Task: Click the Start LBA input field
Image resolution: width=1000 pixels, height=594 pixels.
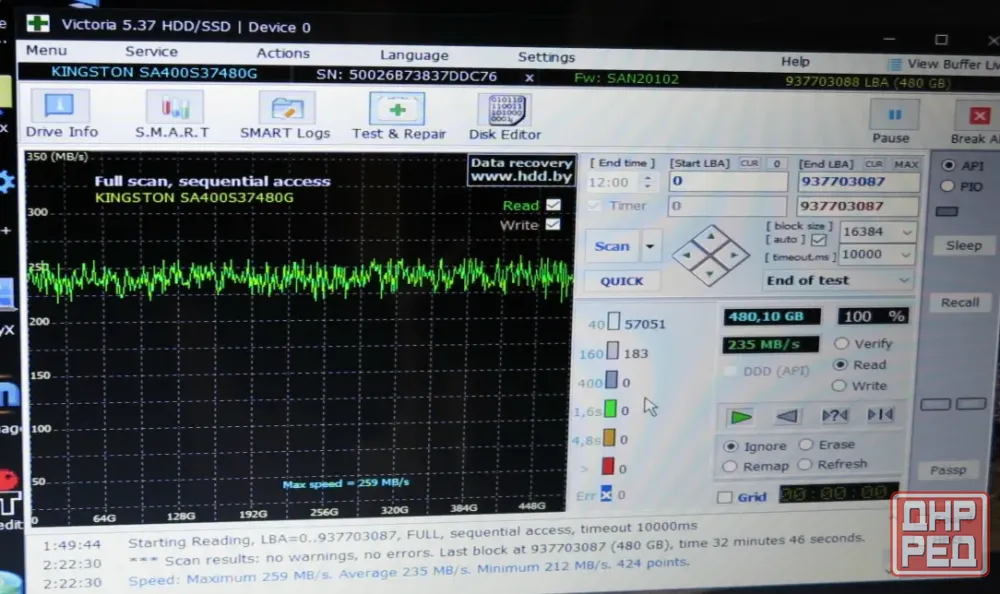Action: (x=728, y=181)
